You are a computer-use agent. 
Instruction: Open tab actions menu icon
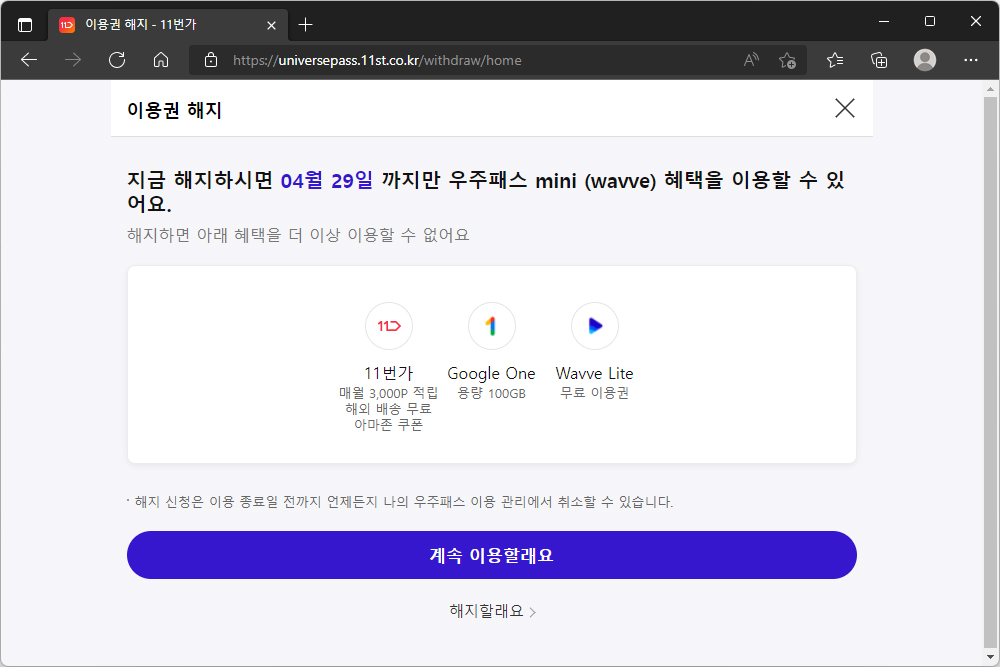point(25,25)
